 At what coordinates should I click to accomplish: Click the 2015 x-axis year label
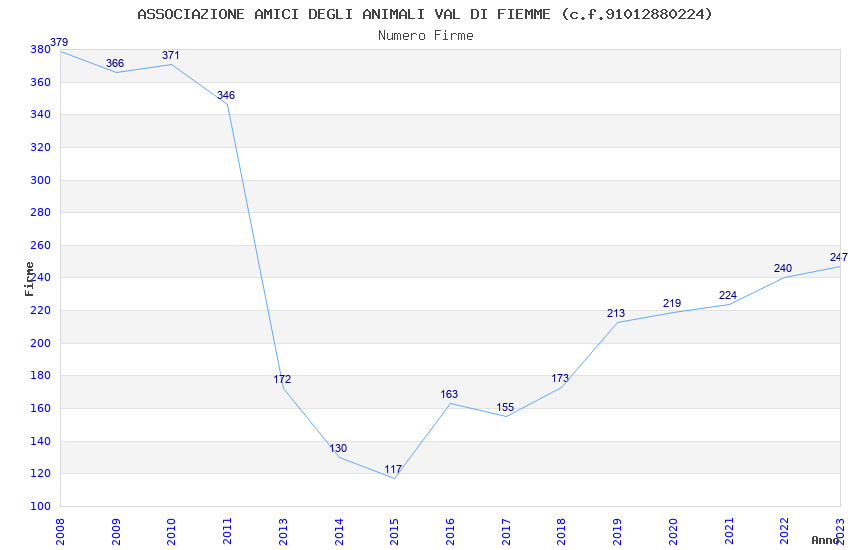[x=394, y=531]
